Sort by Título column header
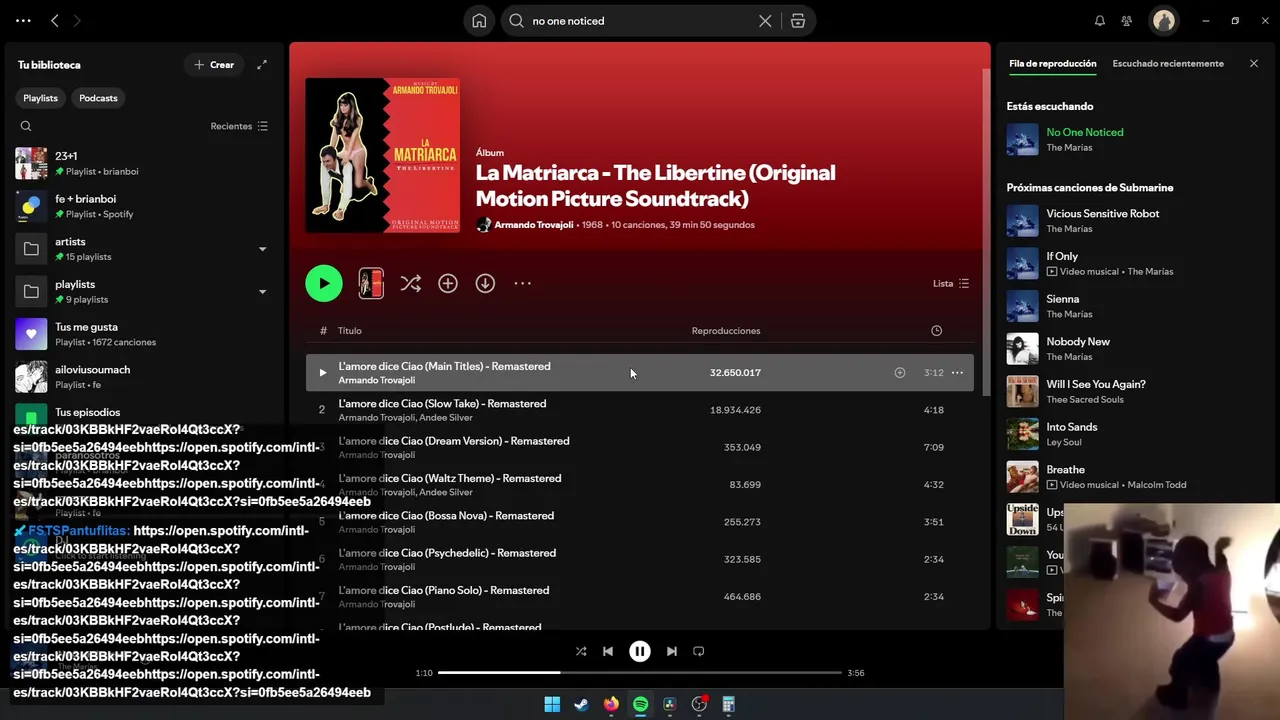 coord(349,330)
